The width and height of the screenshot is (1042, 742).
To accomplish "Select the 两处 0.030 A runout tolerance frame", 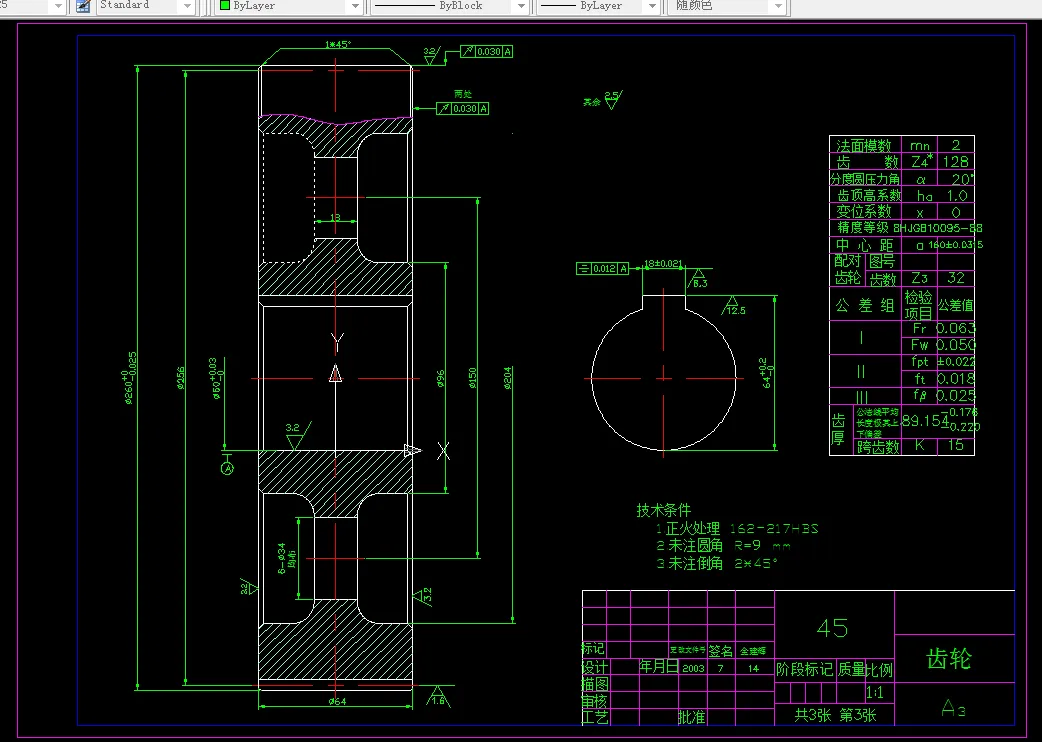I will point(463,108).
